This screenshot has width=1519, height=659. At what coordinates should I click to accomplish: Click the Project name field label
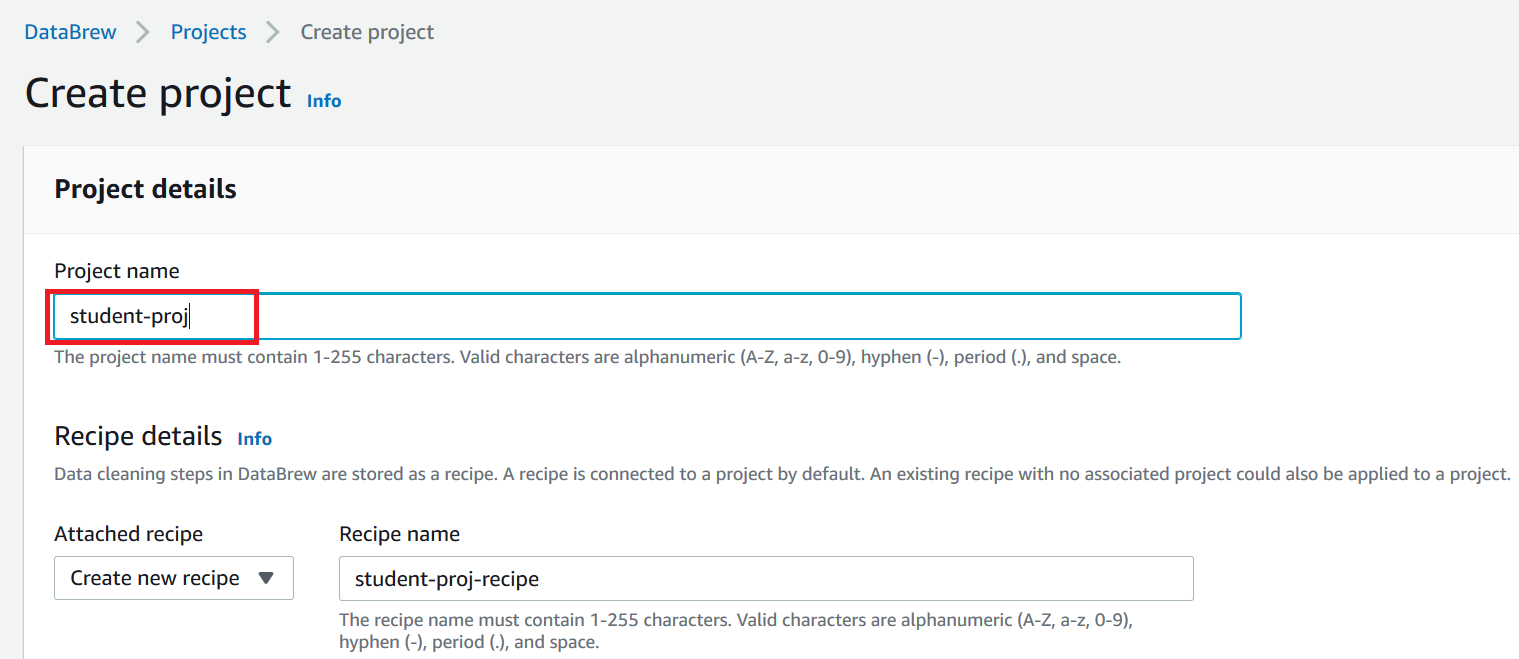(117, 271)
